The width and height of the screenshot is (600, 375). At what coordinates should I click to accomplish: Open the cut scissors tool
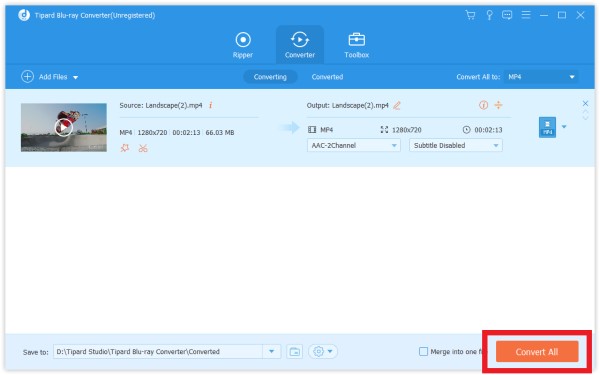point(143,148)
